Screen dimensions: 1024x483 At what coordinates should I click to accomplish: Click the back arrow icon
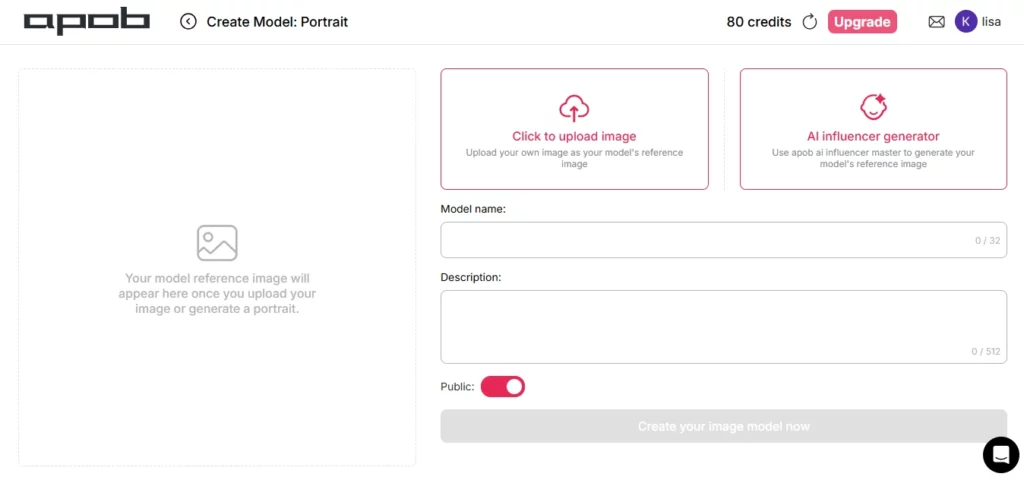[188, 21]
